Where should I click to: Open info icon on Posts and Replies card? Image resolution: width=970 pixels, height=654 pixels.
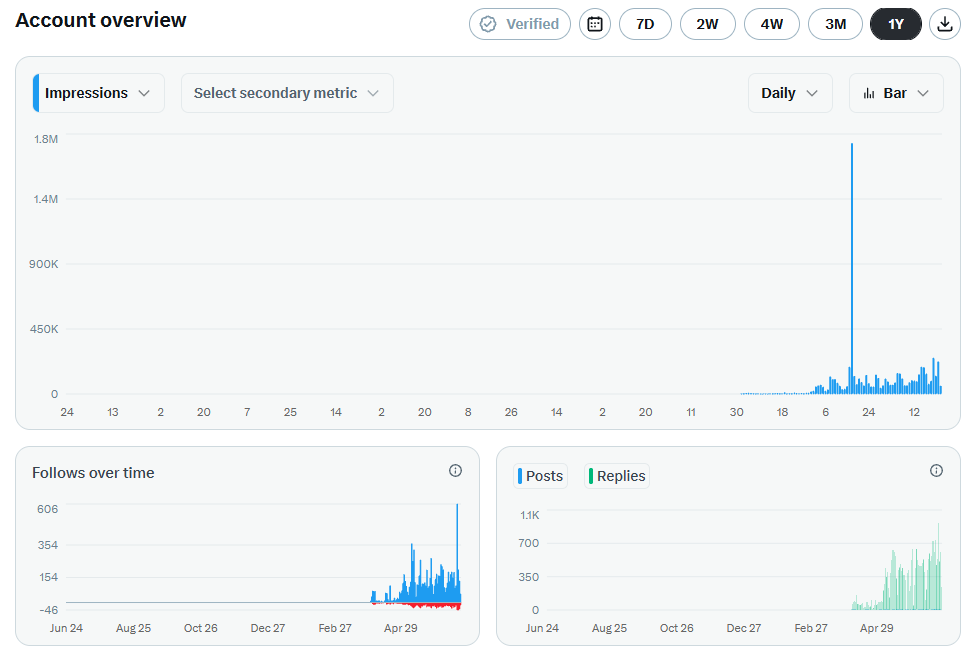point(937,471)
